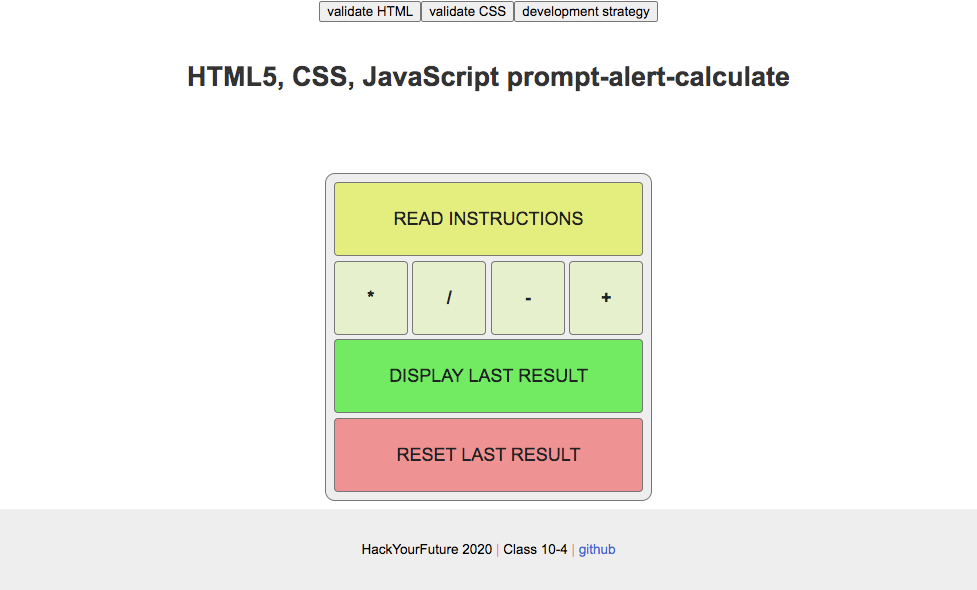This screenshot has height=590, width=977.
Task: Click the validate HTML button
Action: point(369,11)
